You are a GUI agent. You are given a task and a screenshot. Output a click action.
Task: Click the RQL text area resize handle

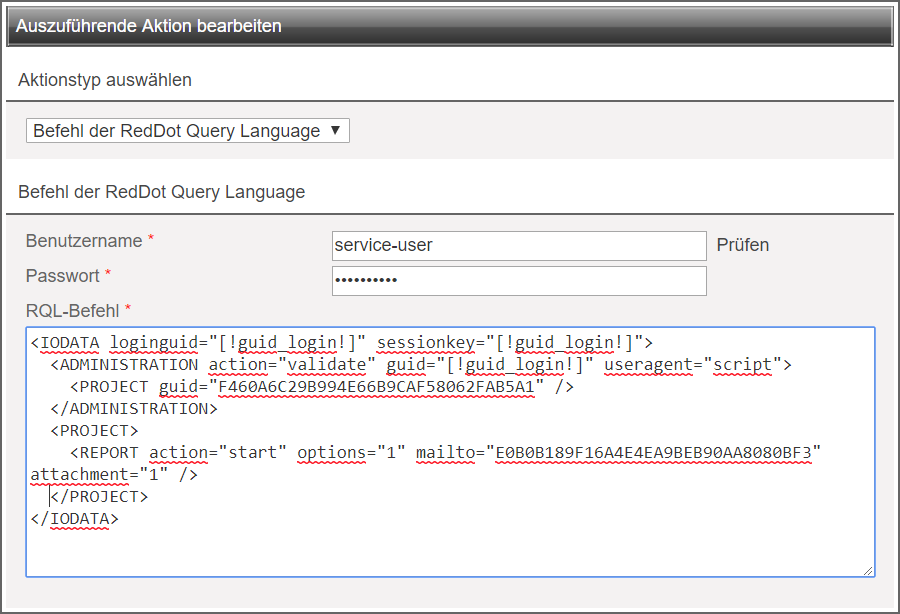point(868,570)
